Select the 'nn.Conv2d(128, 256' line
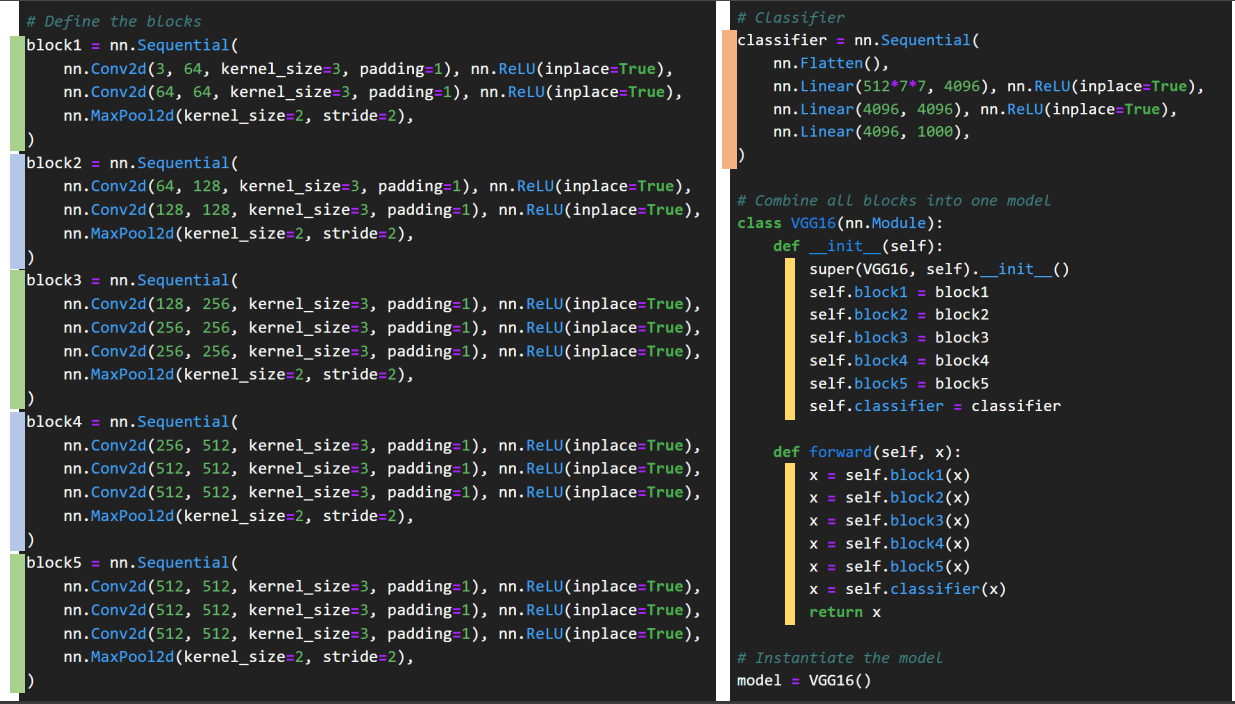 [x=383, y=304]
